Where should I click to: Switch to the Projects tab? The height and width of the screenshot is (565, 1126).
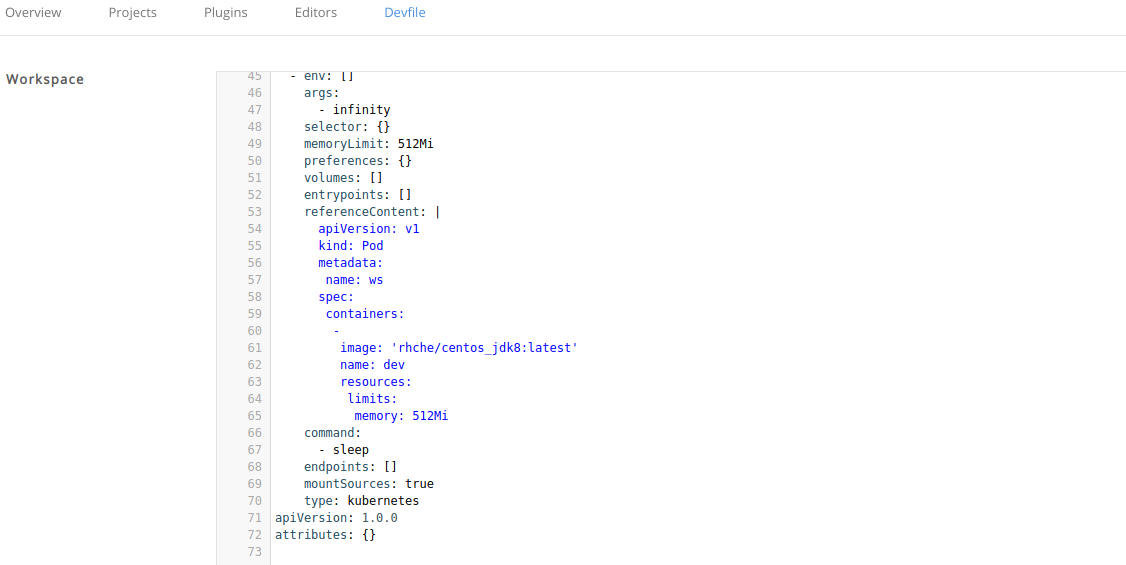132,13
